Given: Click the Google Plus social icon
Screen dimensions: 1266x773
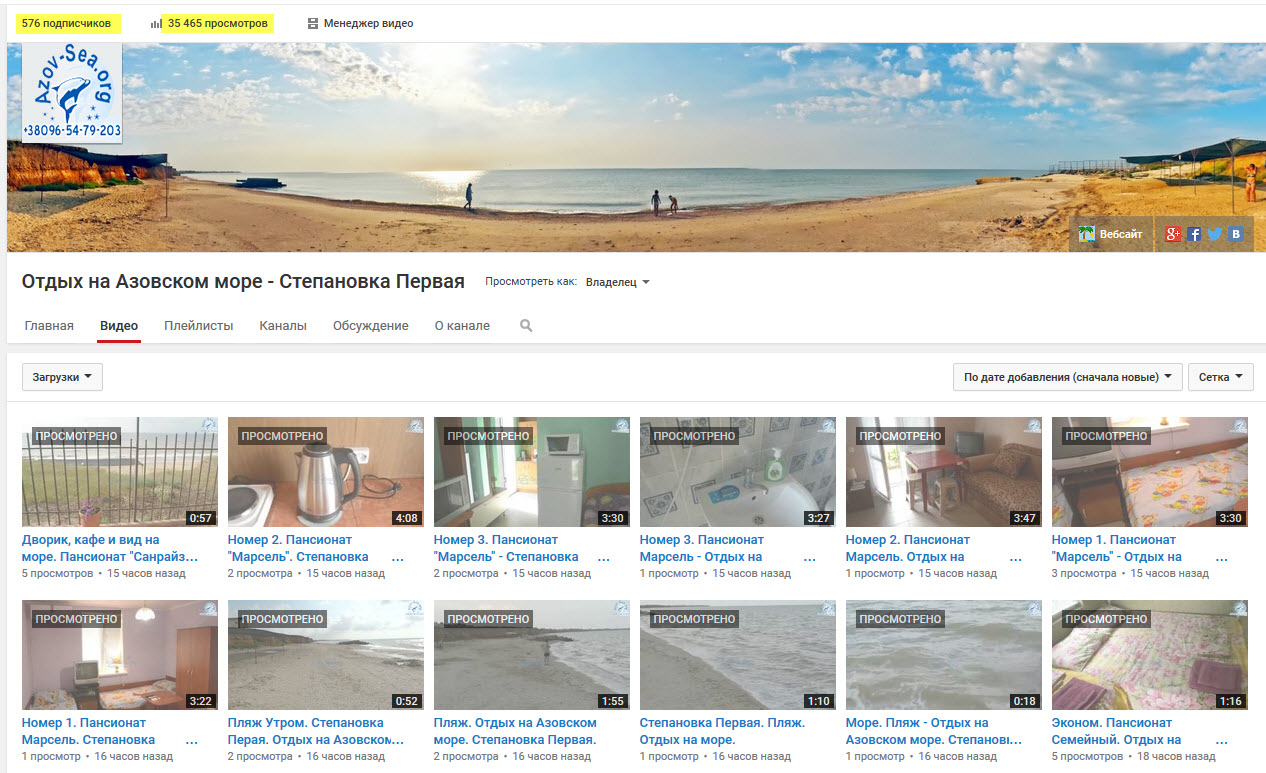Looking at the screenshot, I should click(x=1173, y=234).
